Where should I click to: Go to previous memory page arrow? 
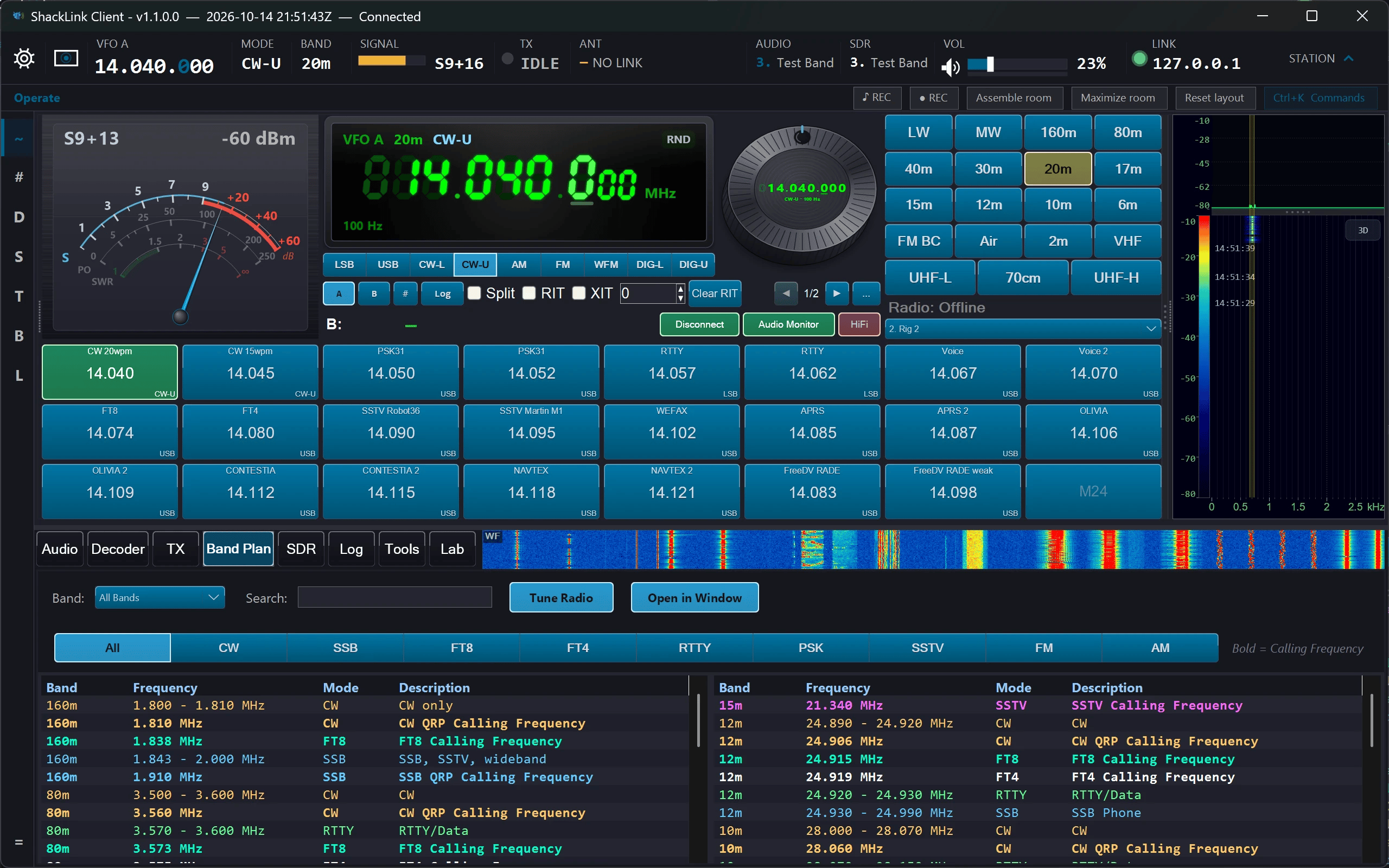[x=786, y=293]
